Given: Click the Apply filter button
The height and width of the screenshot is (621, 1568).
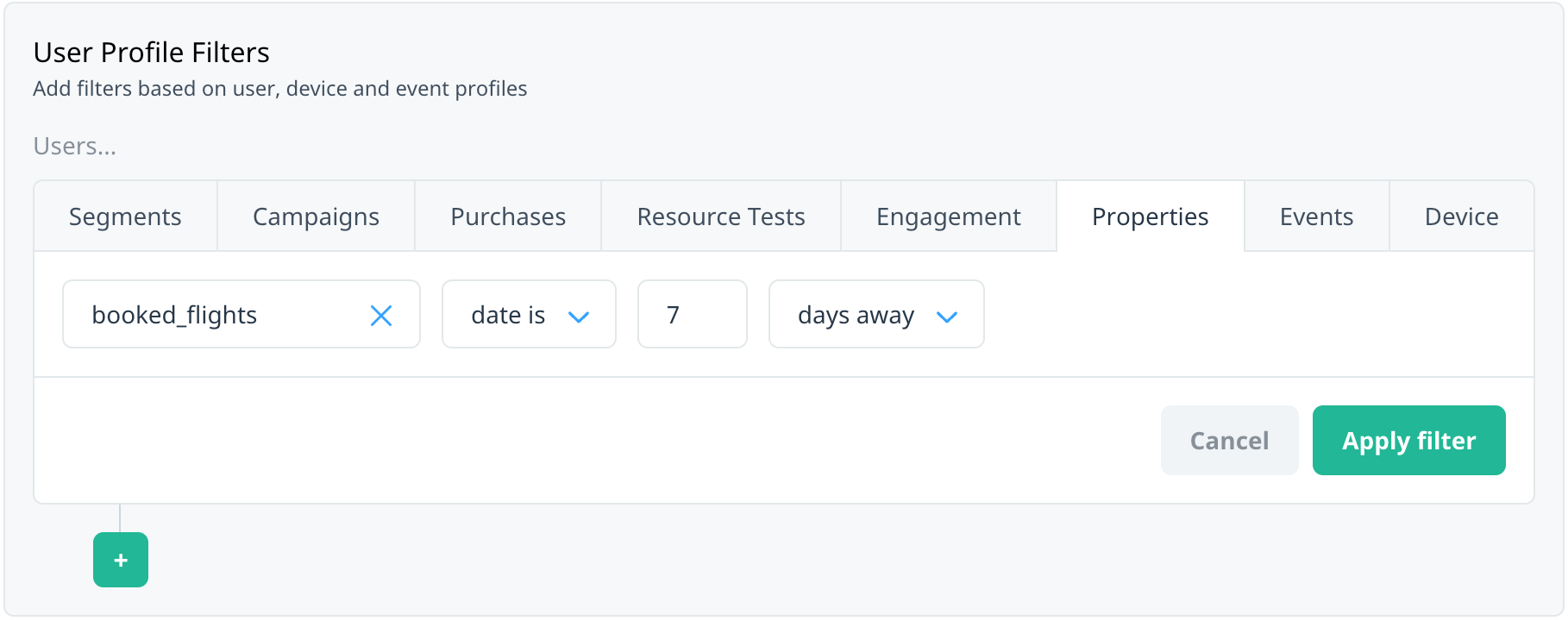Looking at the screenshot, I should (1409, 440).
